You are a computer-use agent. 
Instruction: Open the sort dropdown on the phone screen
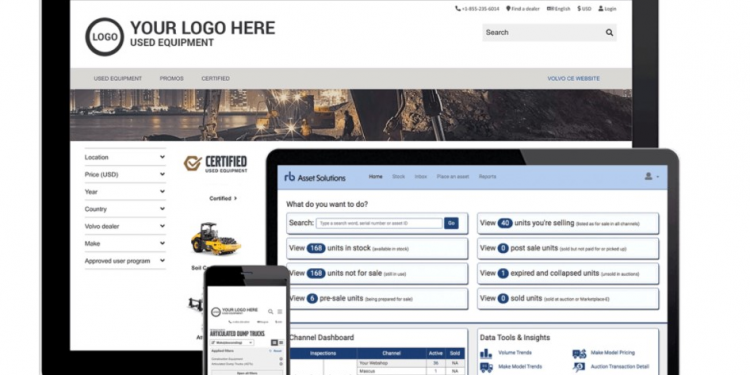point(232,342)
